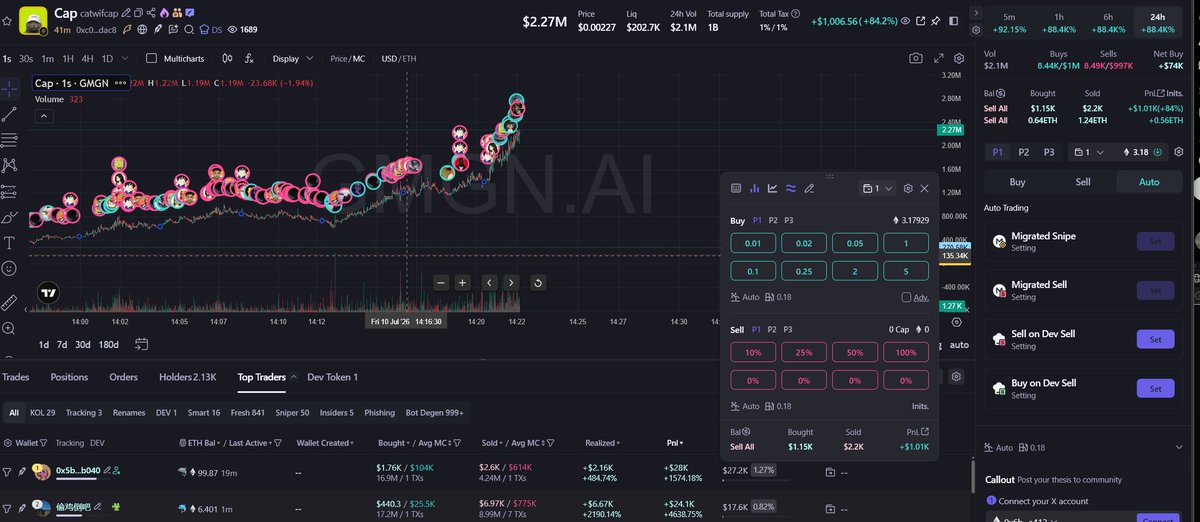Filter traders by Sniper 50
The image size is (1200, 522).
click(291, 412)
